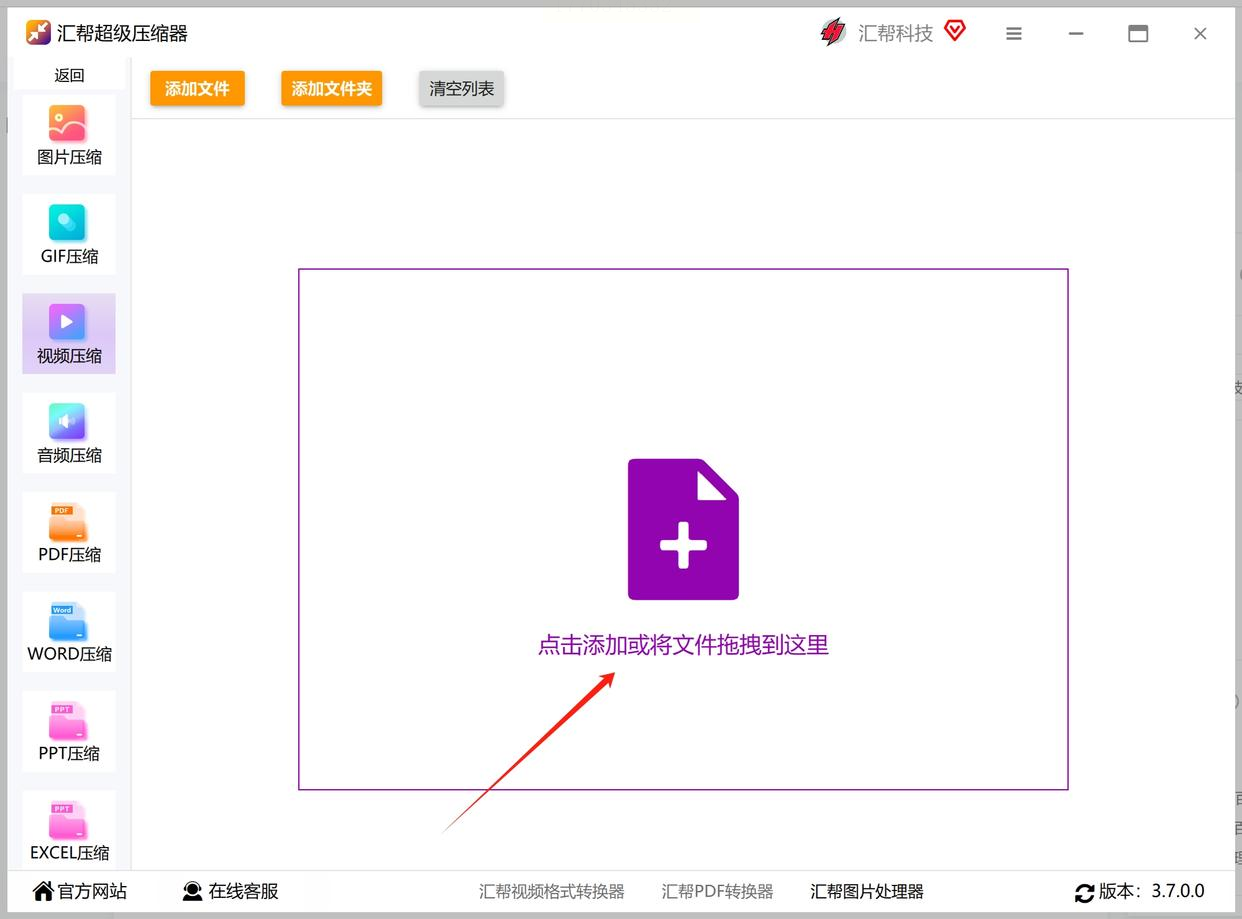
Task: Maximize the compressor window
Action: pos(1138,33)
